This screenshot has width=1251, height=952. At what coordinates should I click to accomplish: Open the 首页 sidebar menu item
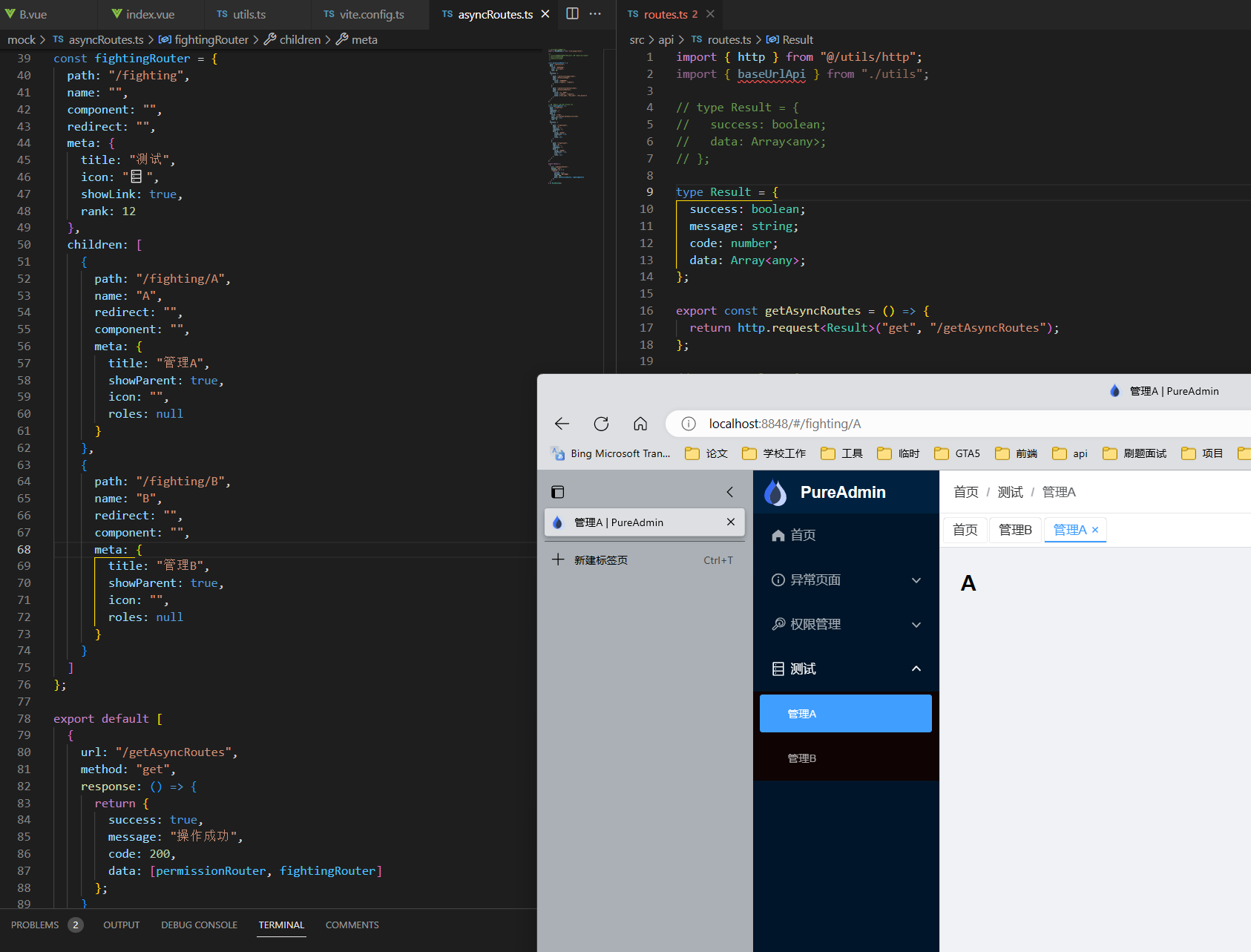846,535
